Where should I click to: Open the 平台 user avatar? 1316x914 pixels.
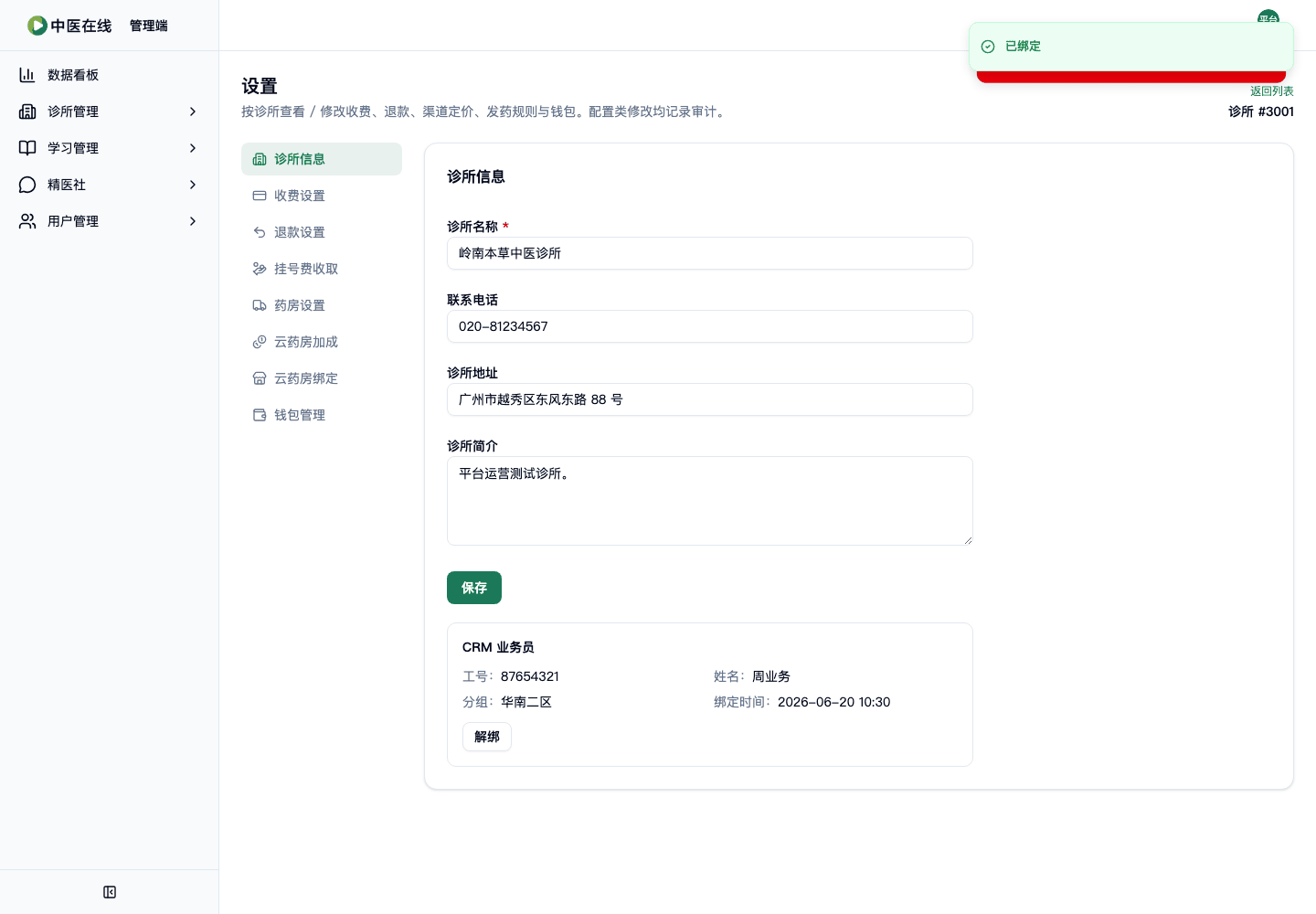[1268, 16]
